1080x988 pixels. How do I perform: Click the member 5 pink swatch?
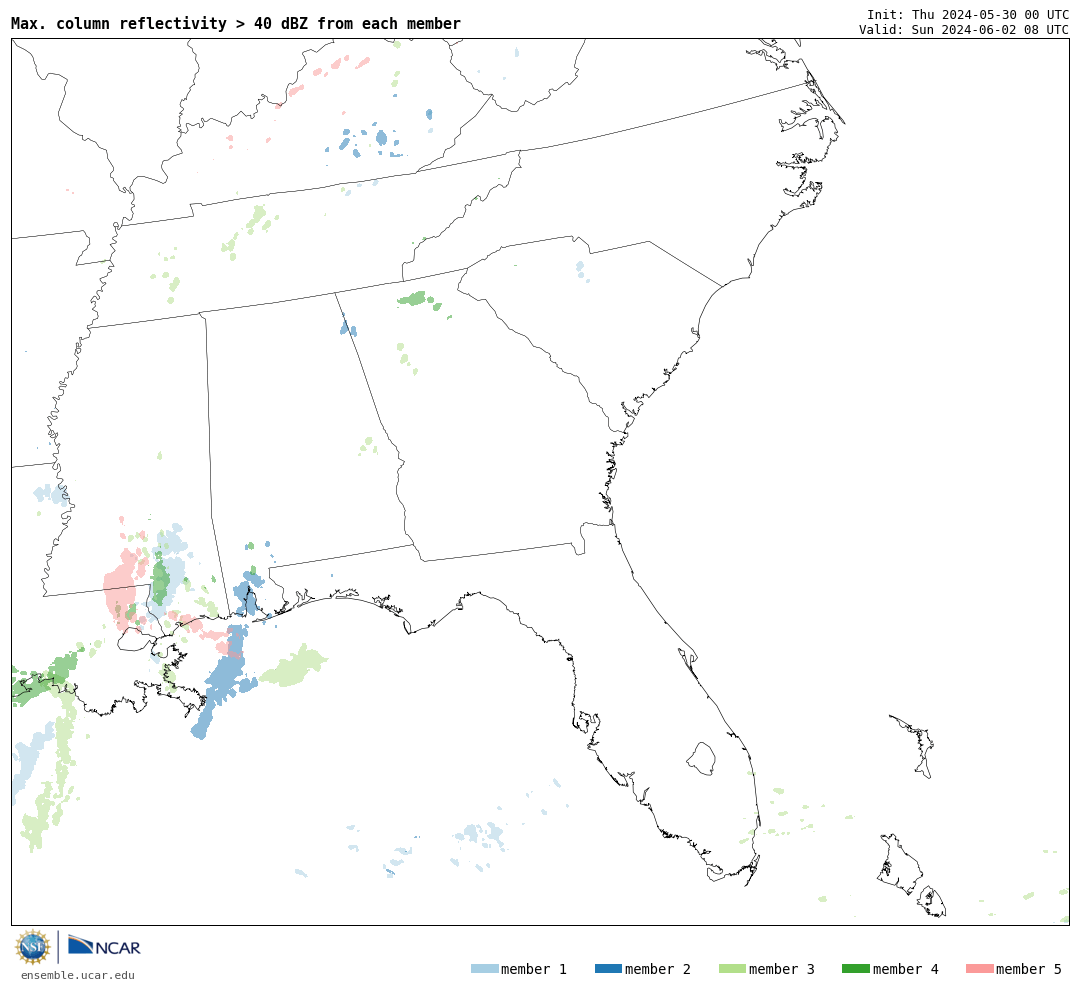(x=979, y=969)
